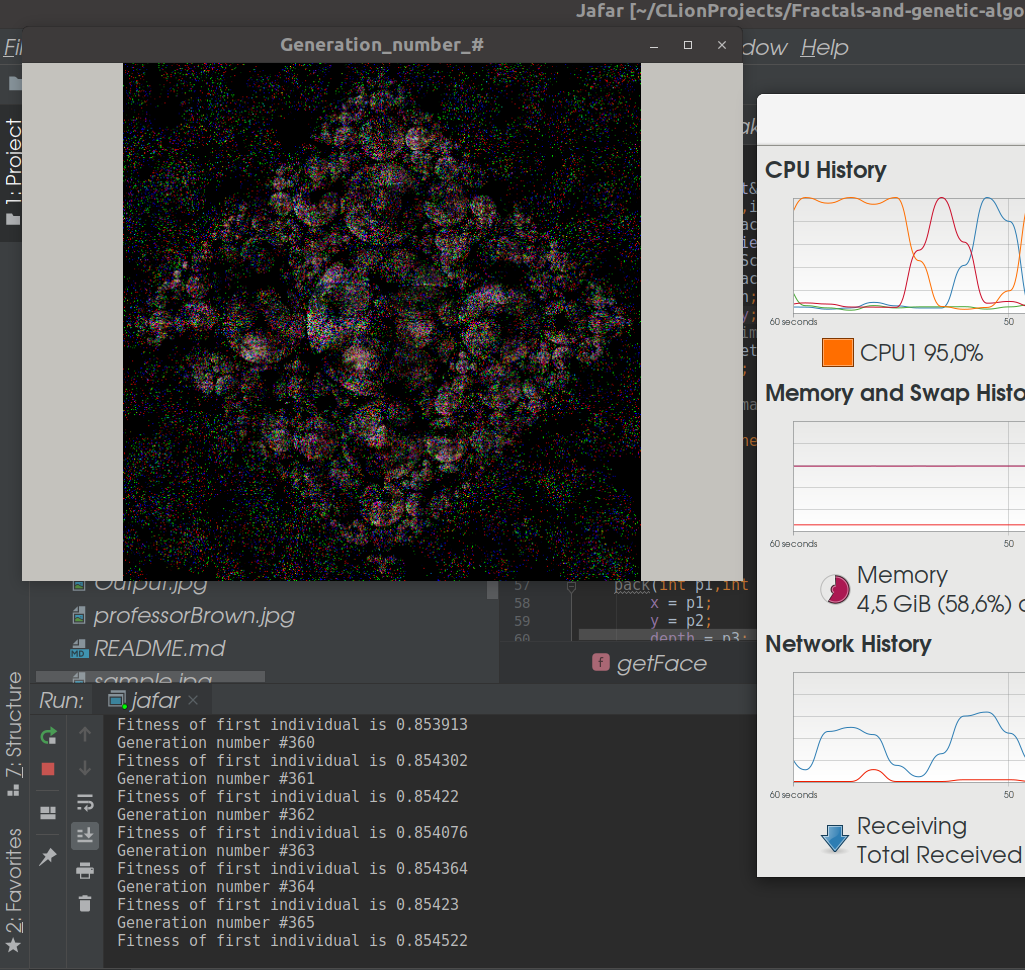Click the Generation_number_# window title bar
The width and height of the screenshot is (1025, 970).
point(382,45)
